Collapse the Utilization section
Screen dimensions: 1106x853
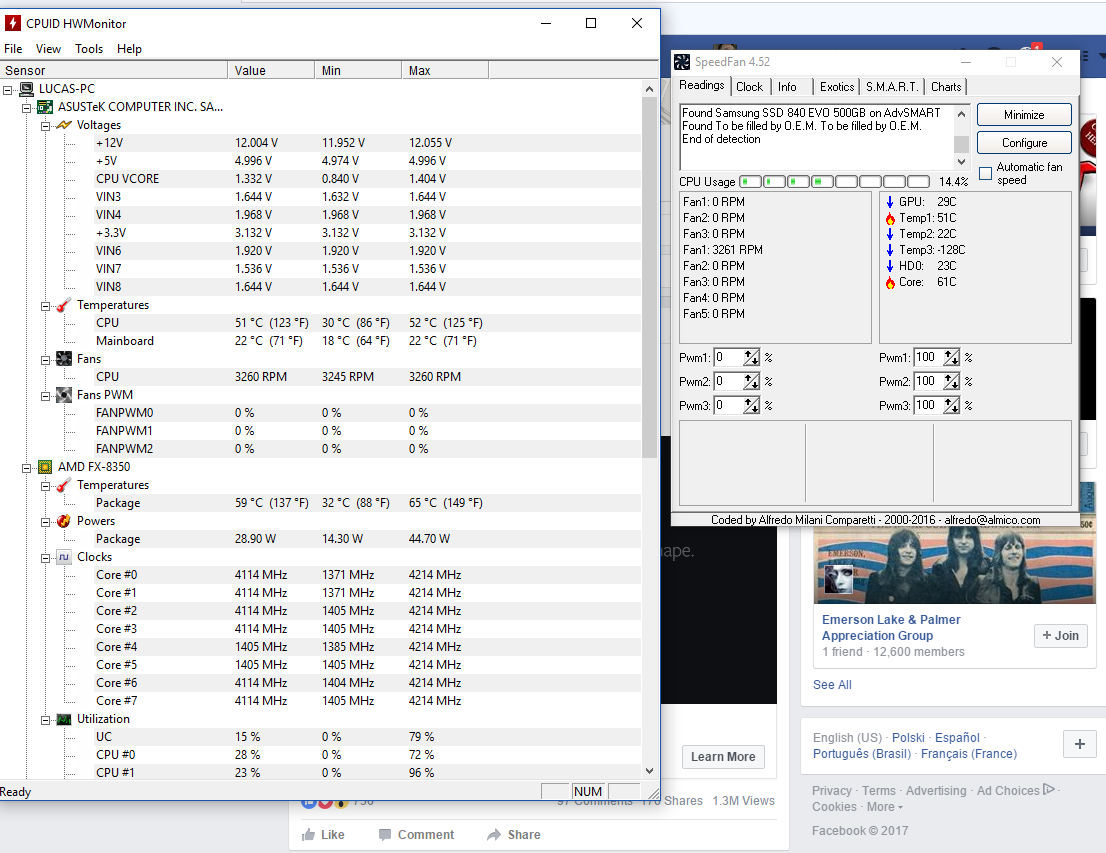pyautogui.click(x=45, y=720)
